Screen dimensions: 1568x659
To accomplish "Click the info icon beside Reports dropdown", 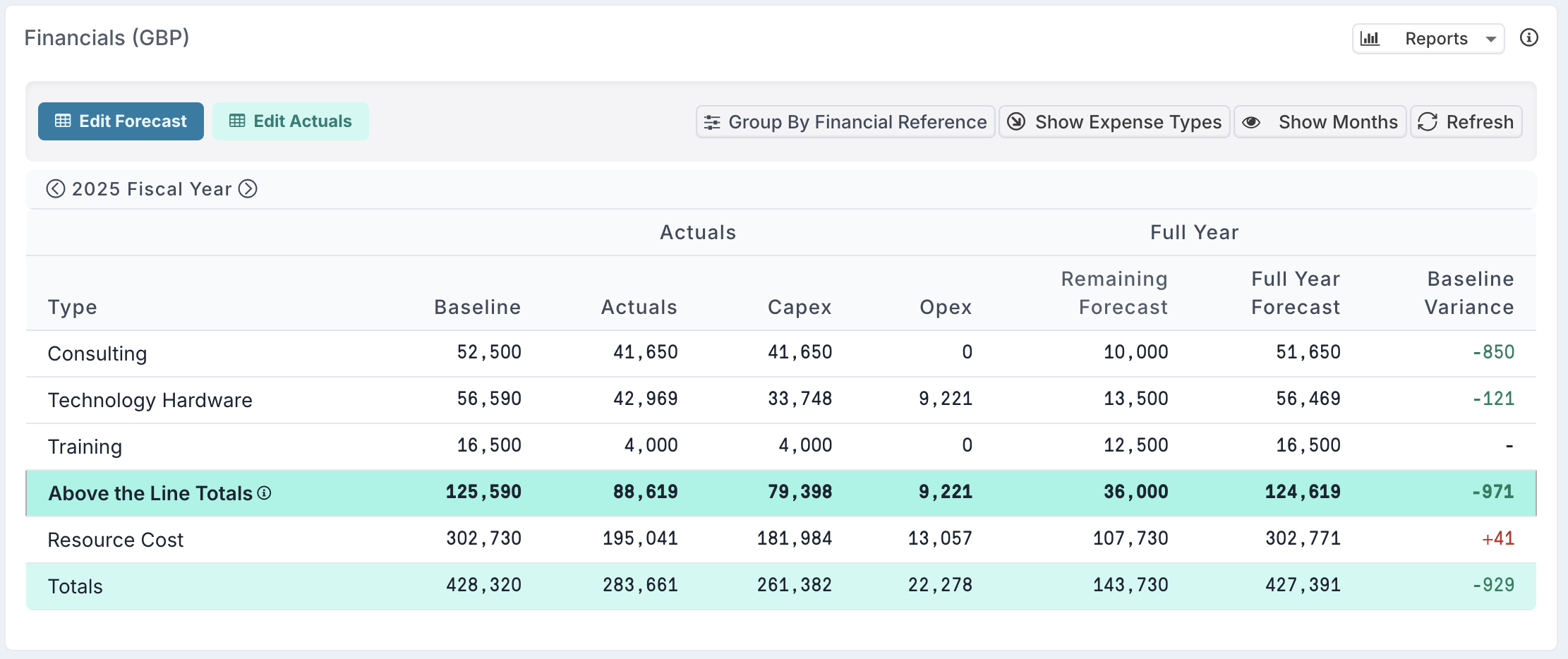I will tap(1528, 38).
